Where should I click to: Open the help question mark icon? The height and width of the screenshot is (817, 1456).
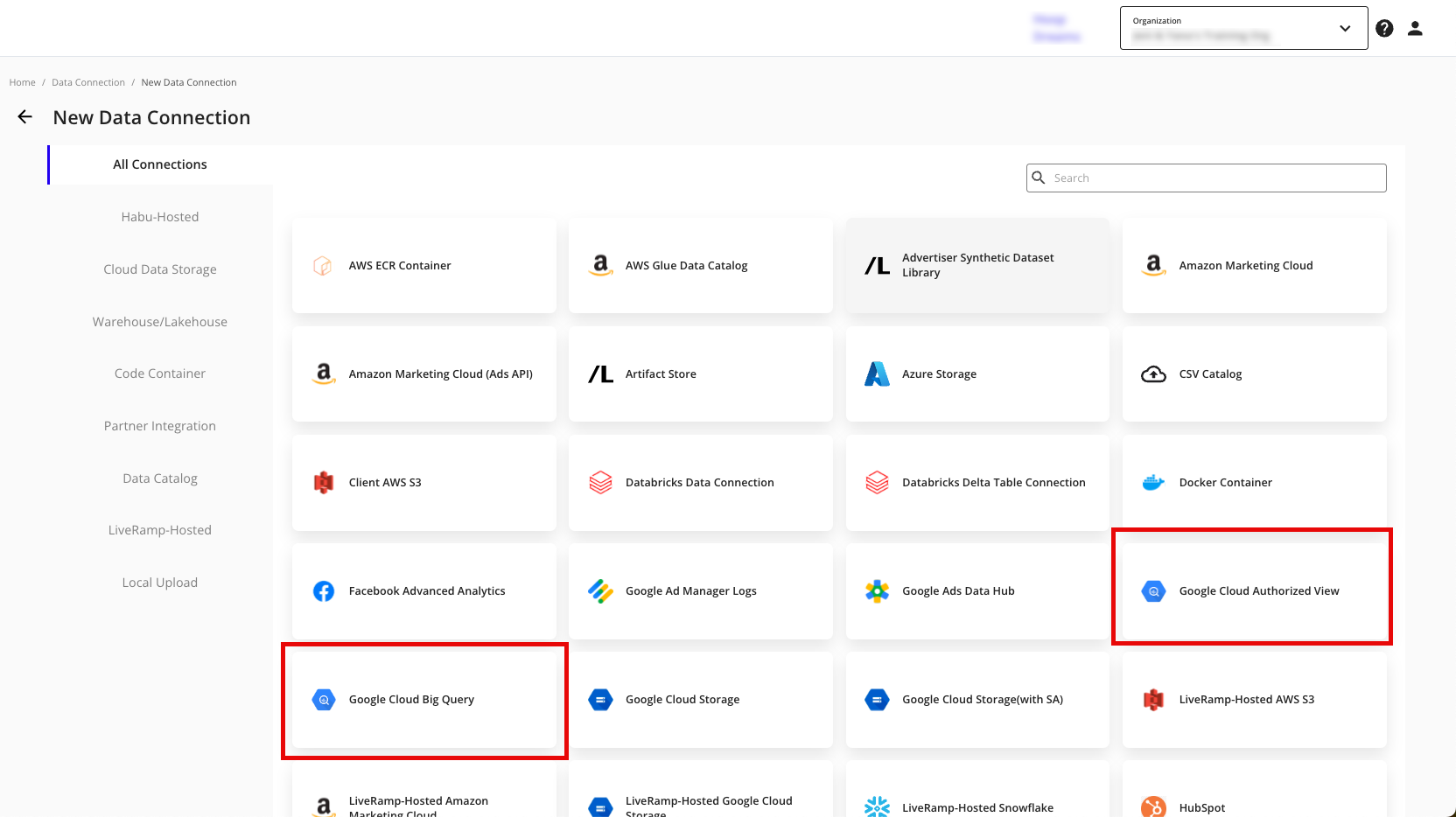tap(1384, 29)
